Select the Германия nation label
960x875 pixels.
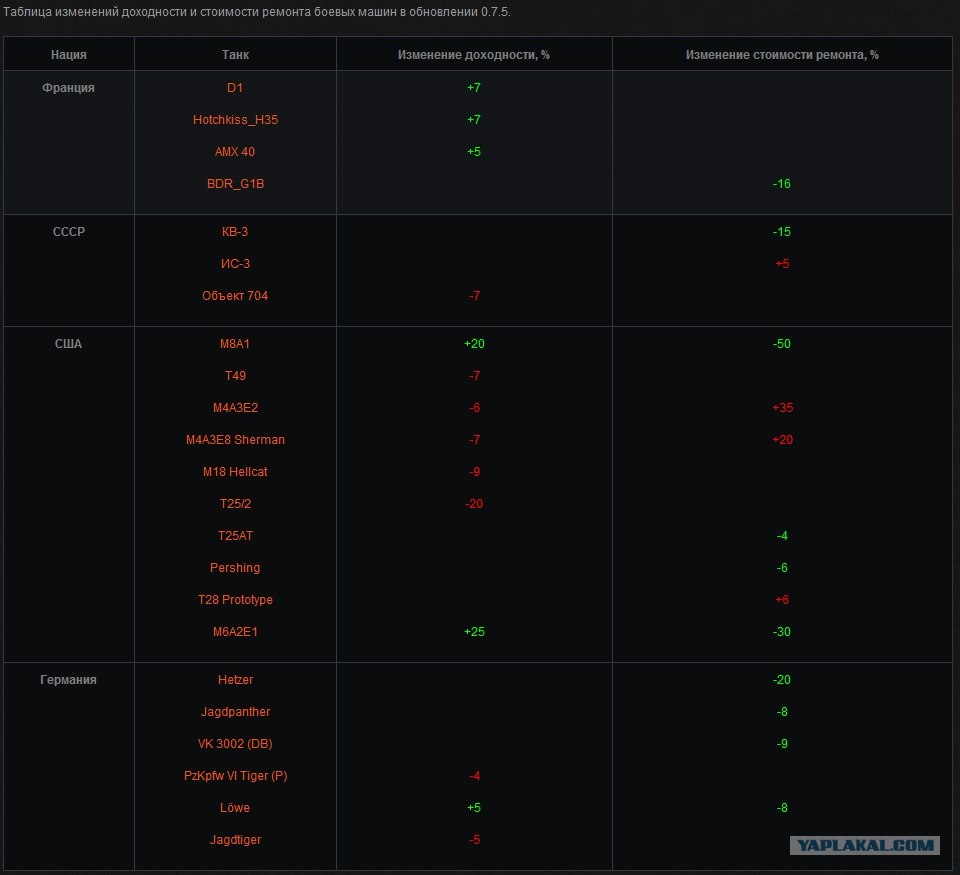click(x=68, y=680)
